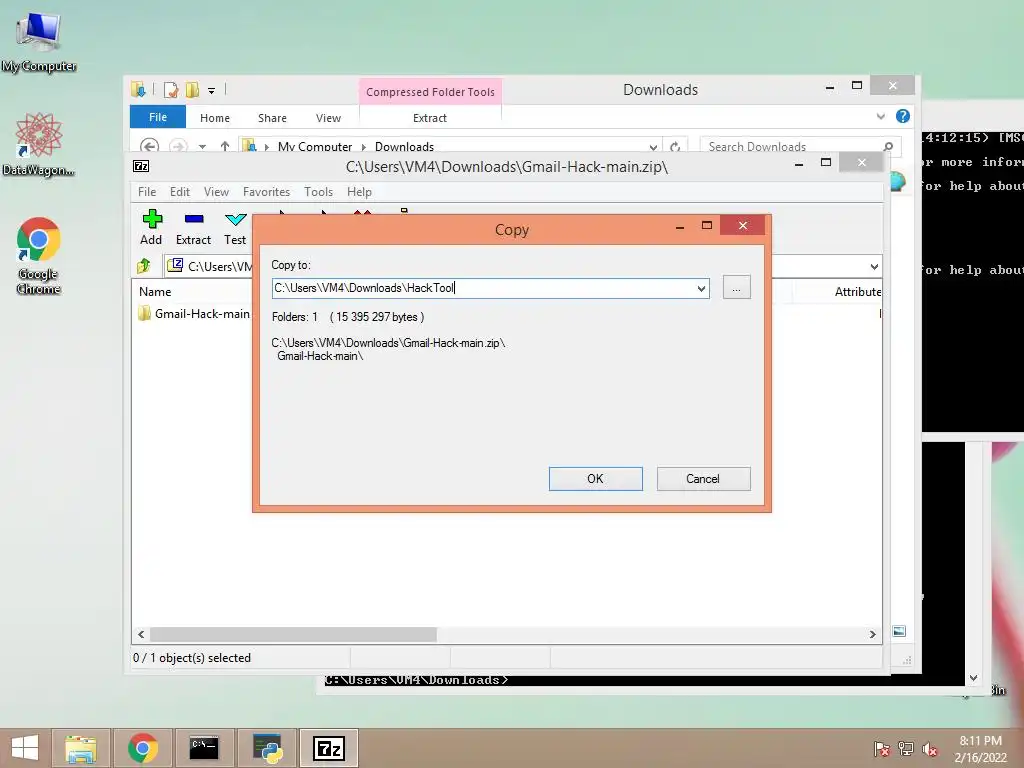Open DataWagon desktop shortcut
This screenshot has width=1024, height=768.
coord(39,144)
